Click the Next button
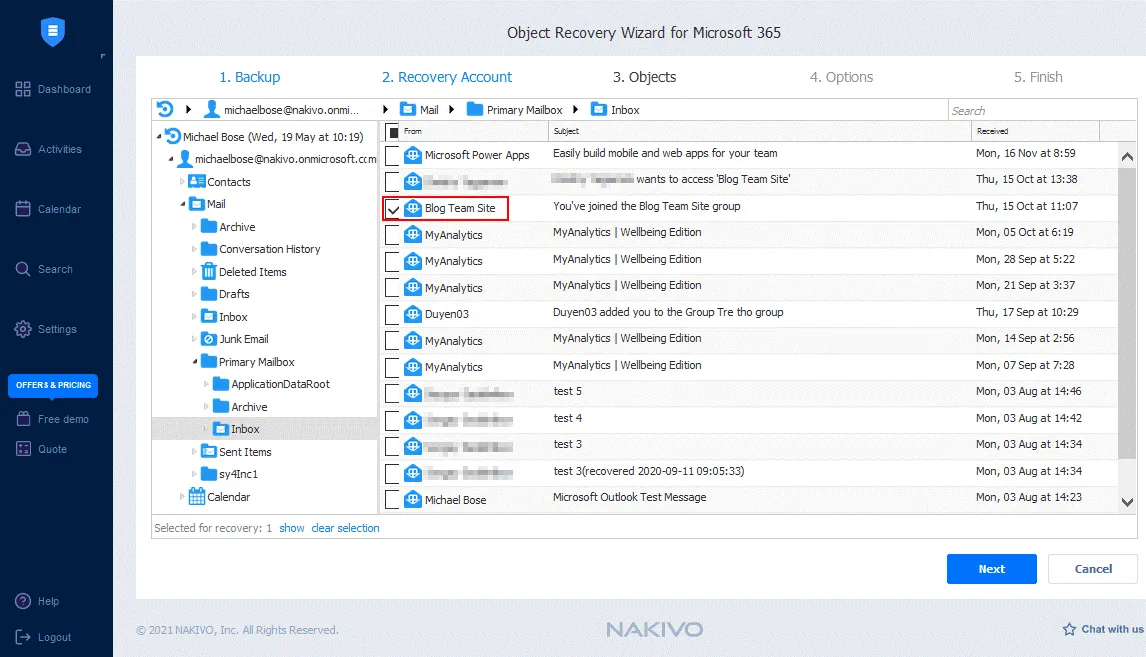This screenshot has height=657, width=1146. click(x=991, y=569)
